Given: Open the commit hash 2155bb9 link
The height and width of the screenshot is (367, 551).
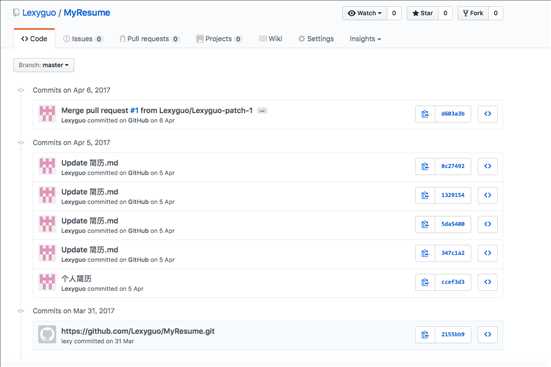Looking at the screenshot, I should pos(453,334).
